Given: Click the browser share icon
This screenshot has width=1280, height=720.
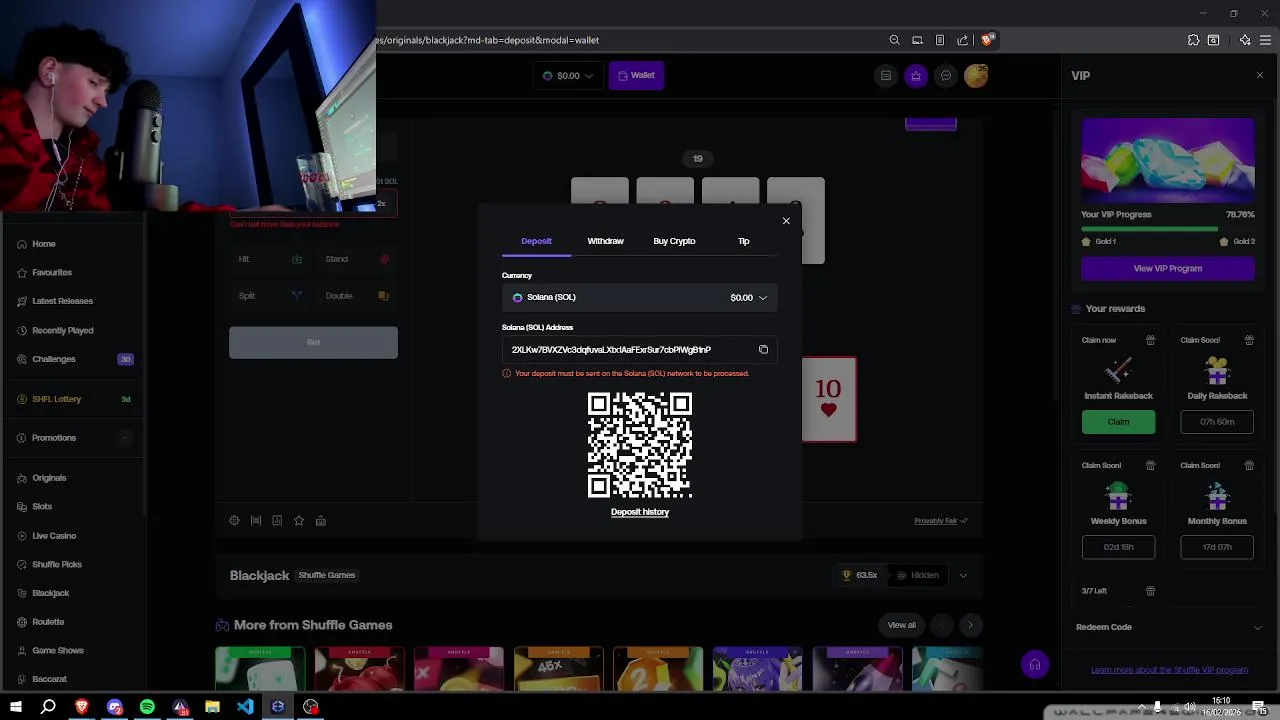Looking at the screenshot, I should [x=962, y=40].
